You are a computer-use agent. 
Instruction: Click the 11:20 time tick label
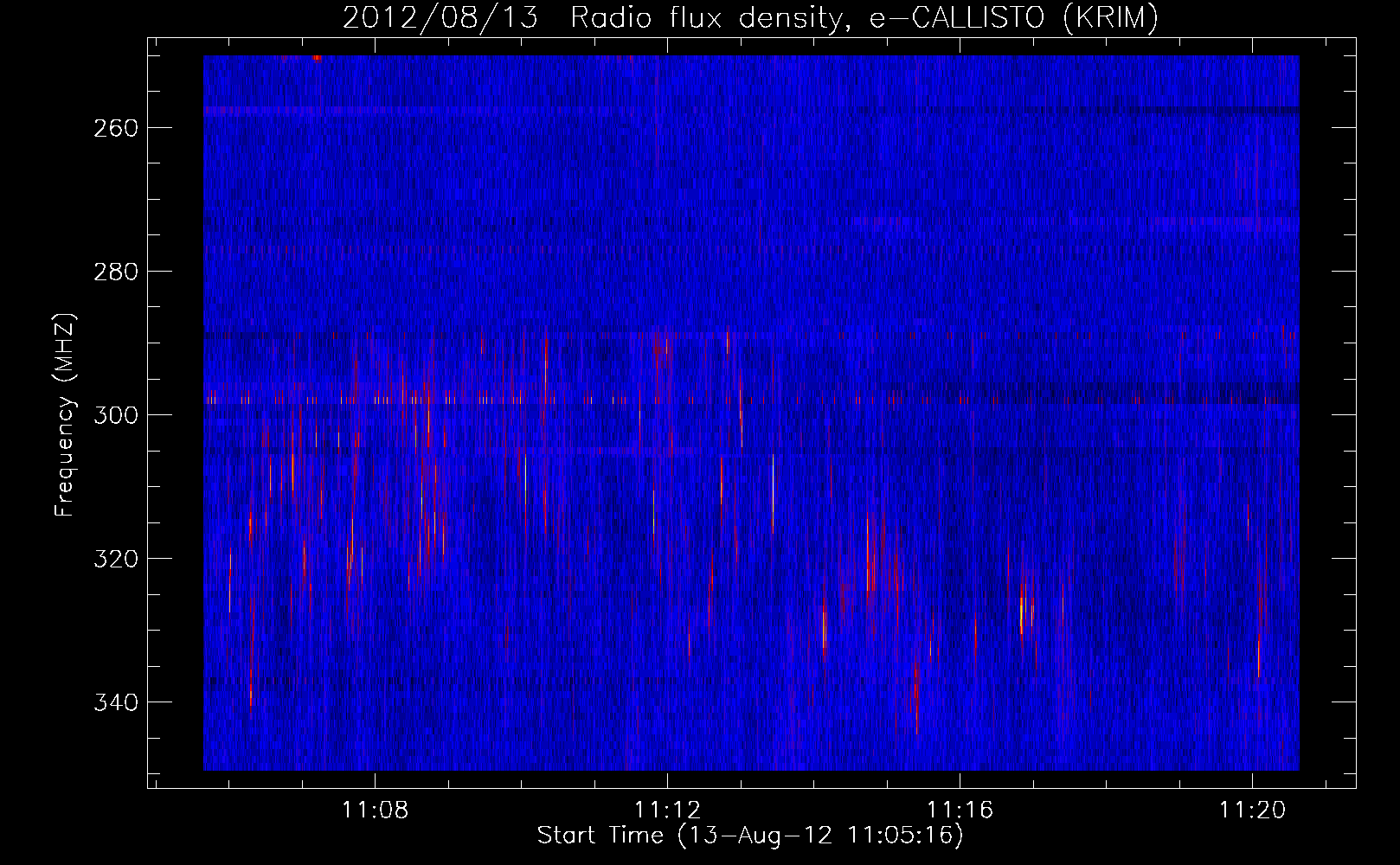1253,811
